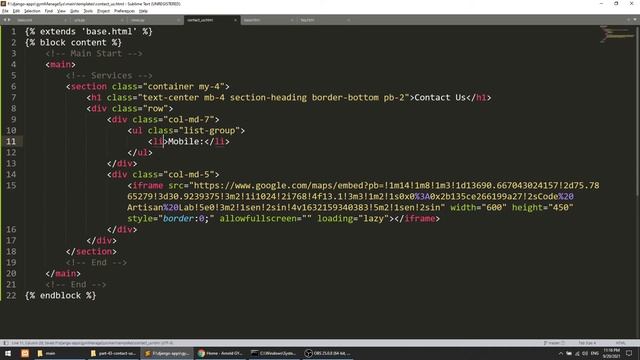
Task: Open the Selection menu
Action: pyautogui.click(x=32, y=11)
